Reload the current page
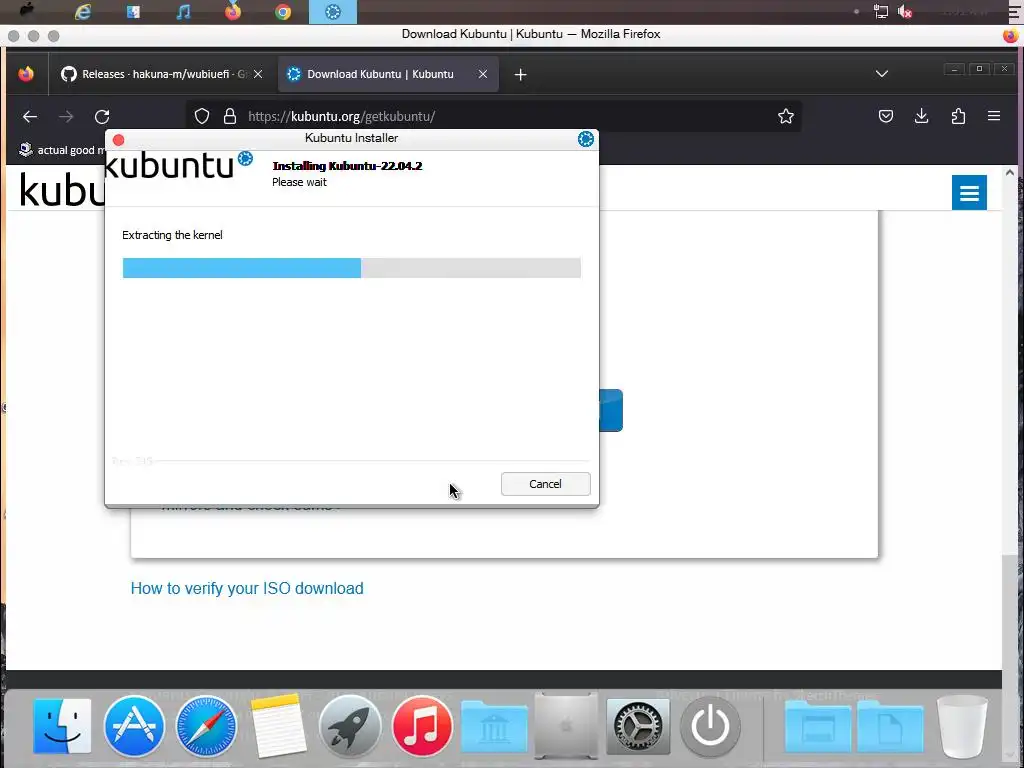The image size is (1024, 768). coord(102,116)
